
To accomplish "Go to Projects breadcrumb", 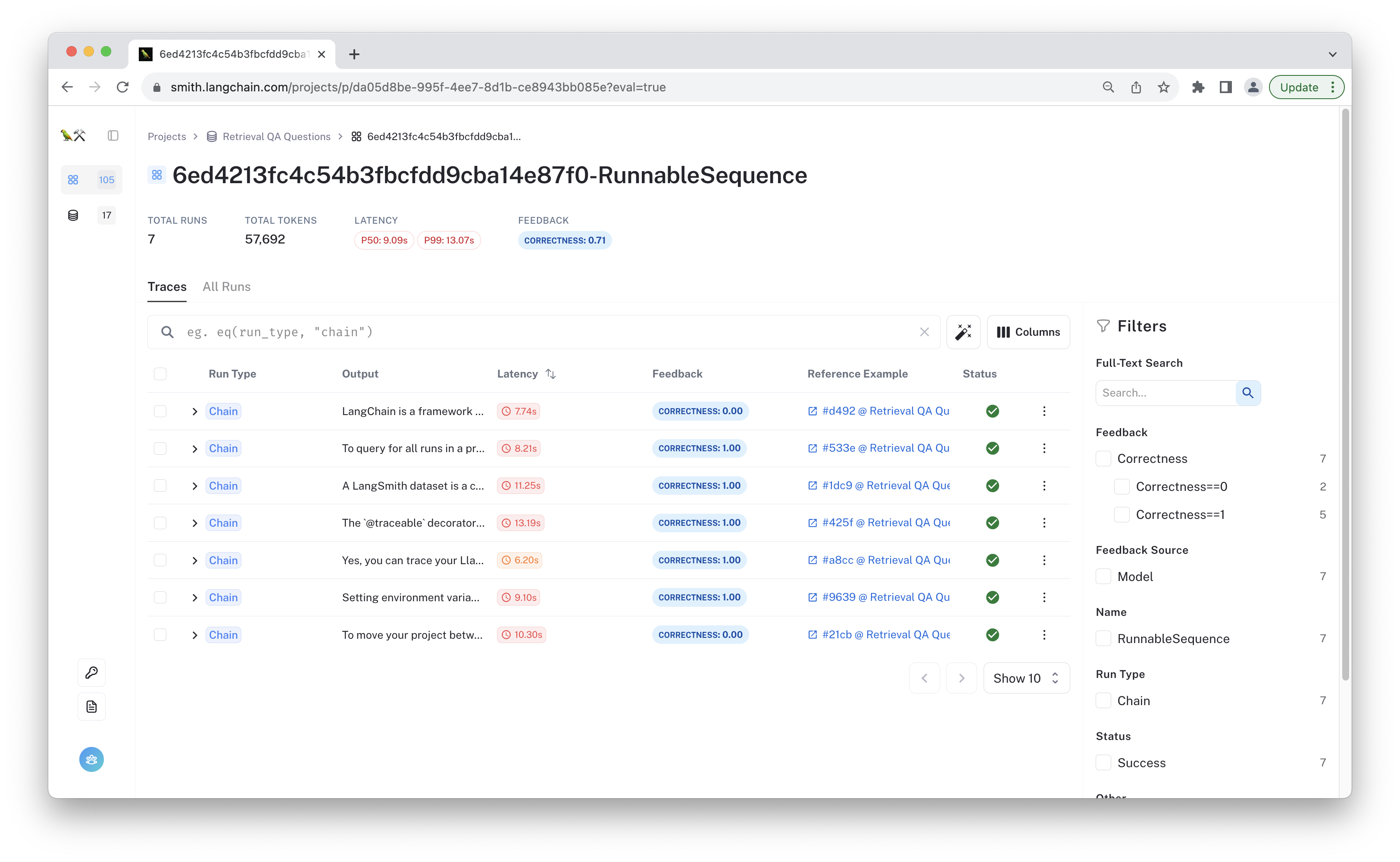I will (166, 136).
